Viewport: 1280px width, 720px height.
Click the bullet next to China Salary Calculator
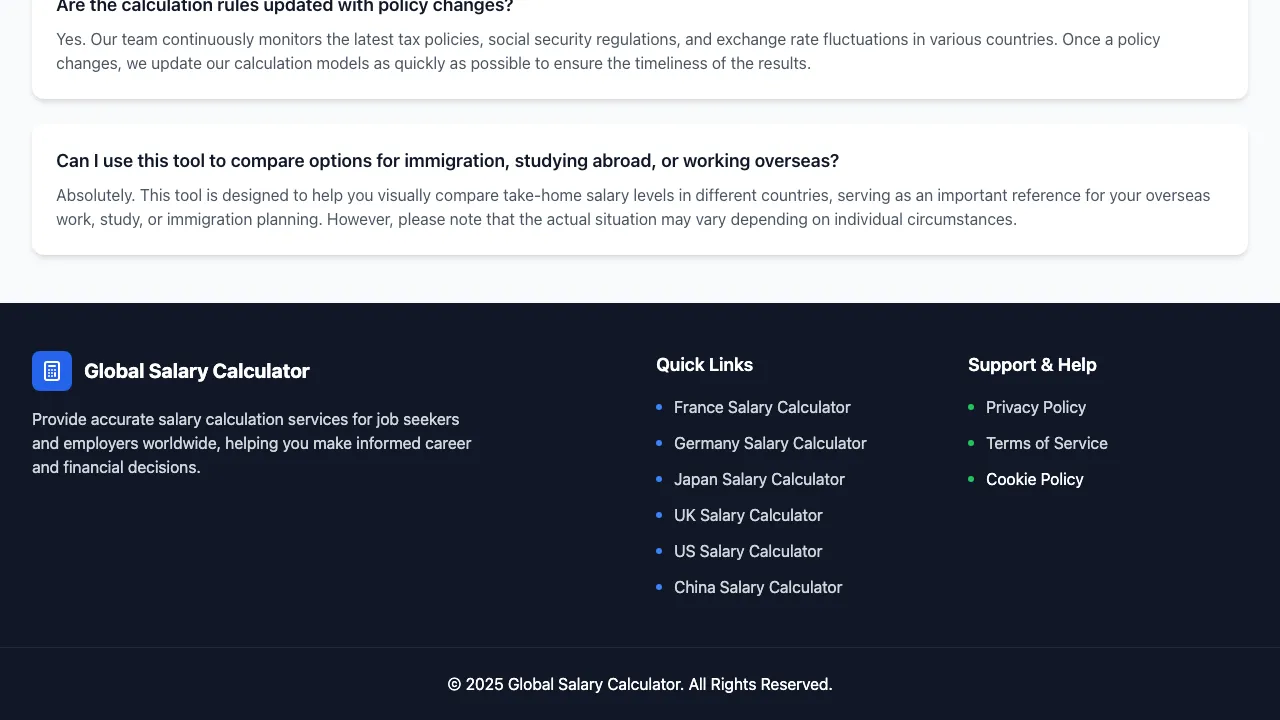coord(659,587)
